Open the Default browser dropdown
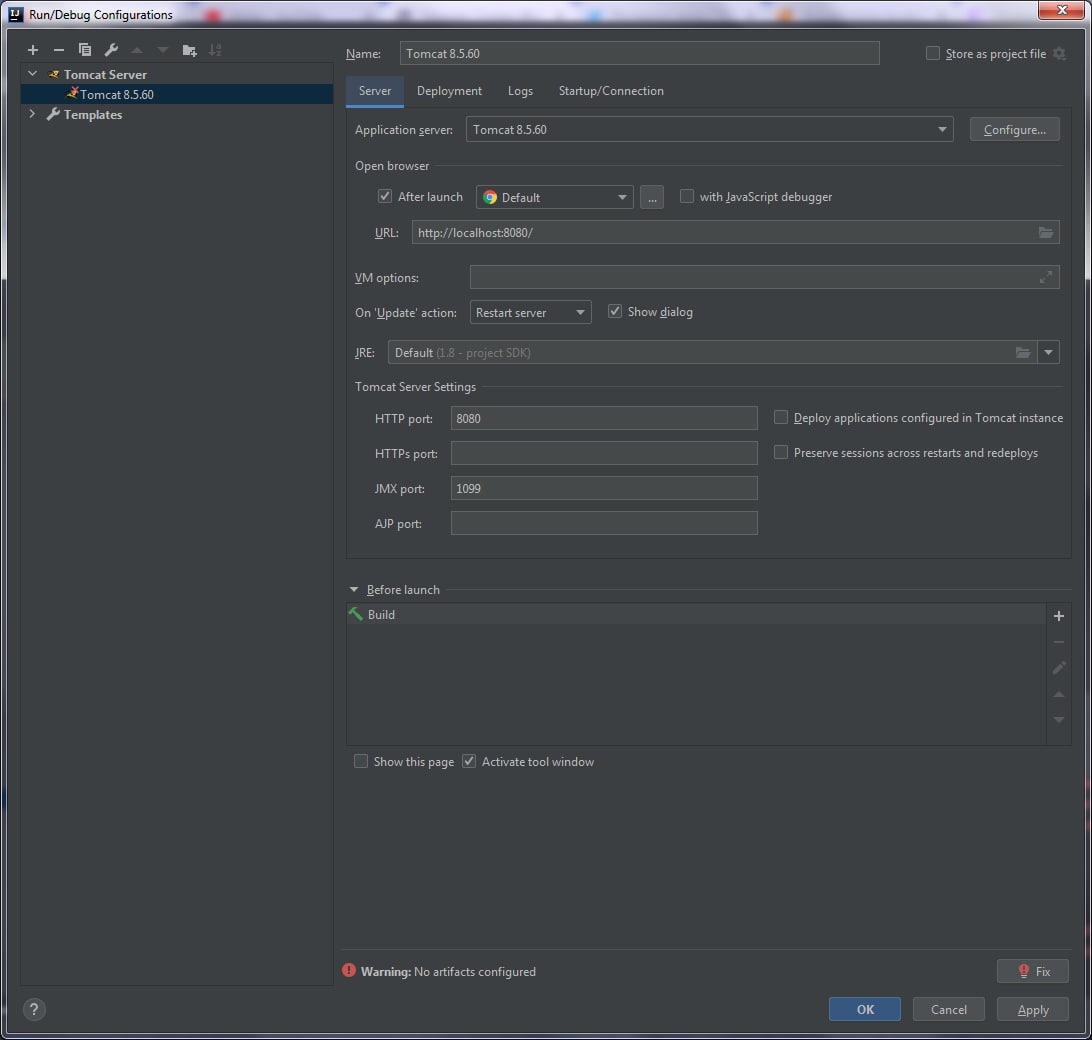This screenshot has width=1092, height=1040. tap(554, 197)
